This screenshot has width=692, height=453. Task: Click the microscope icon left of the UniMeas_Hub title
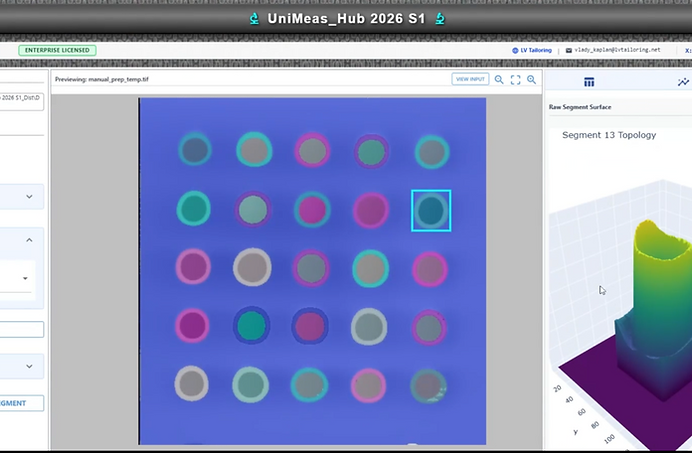pos(254,19)
